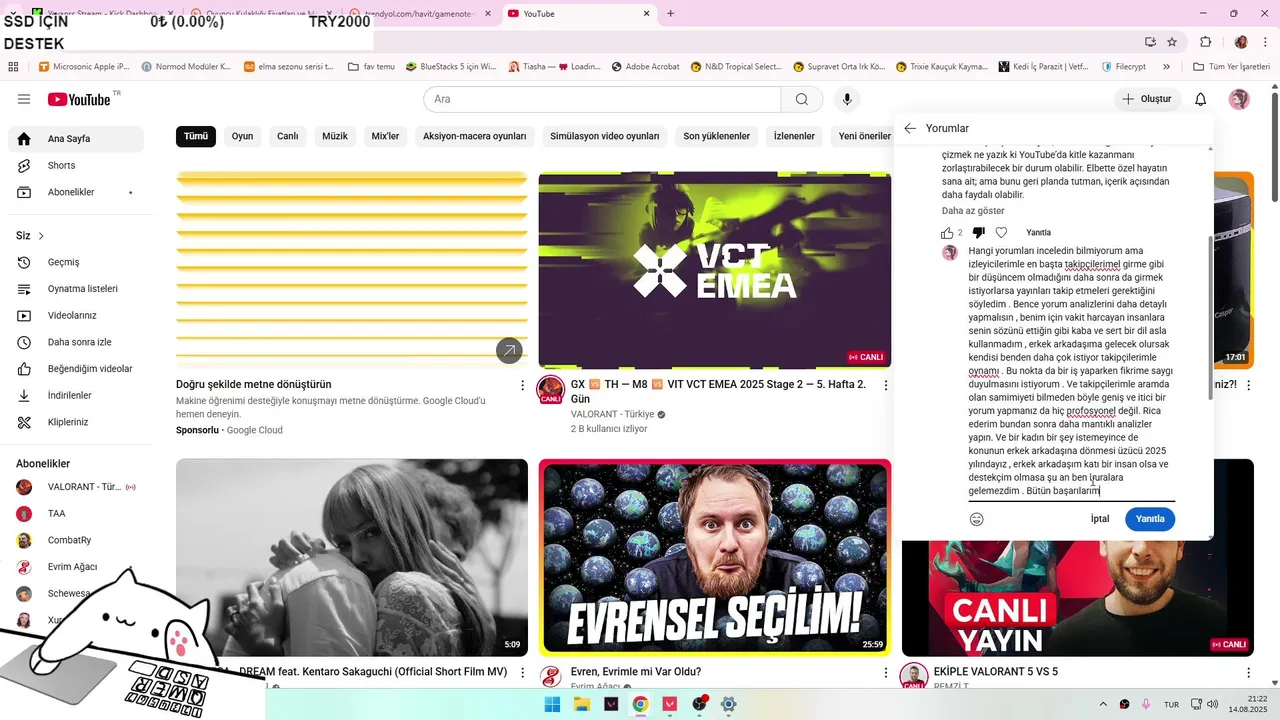Show hidden system tray icons
Screen dimensions: 1280x720
1102,704
